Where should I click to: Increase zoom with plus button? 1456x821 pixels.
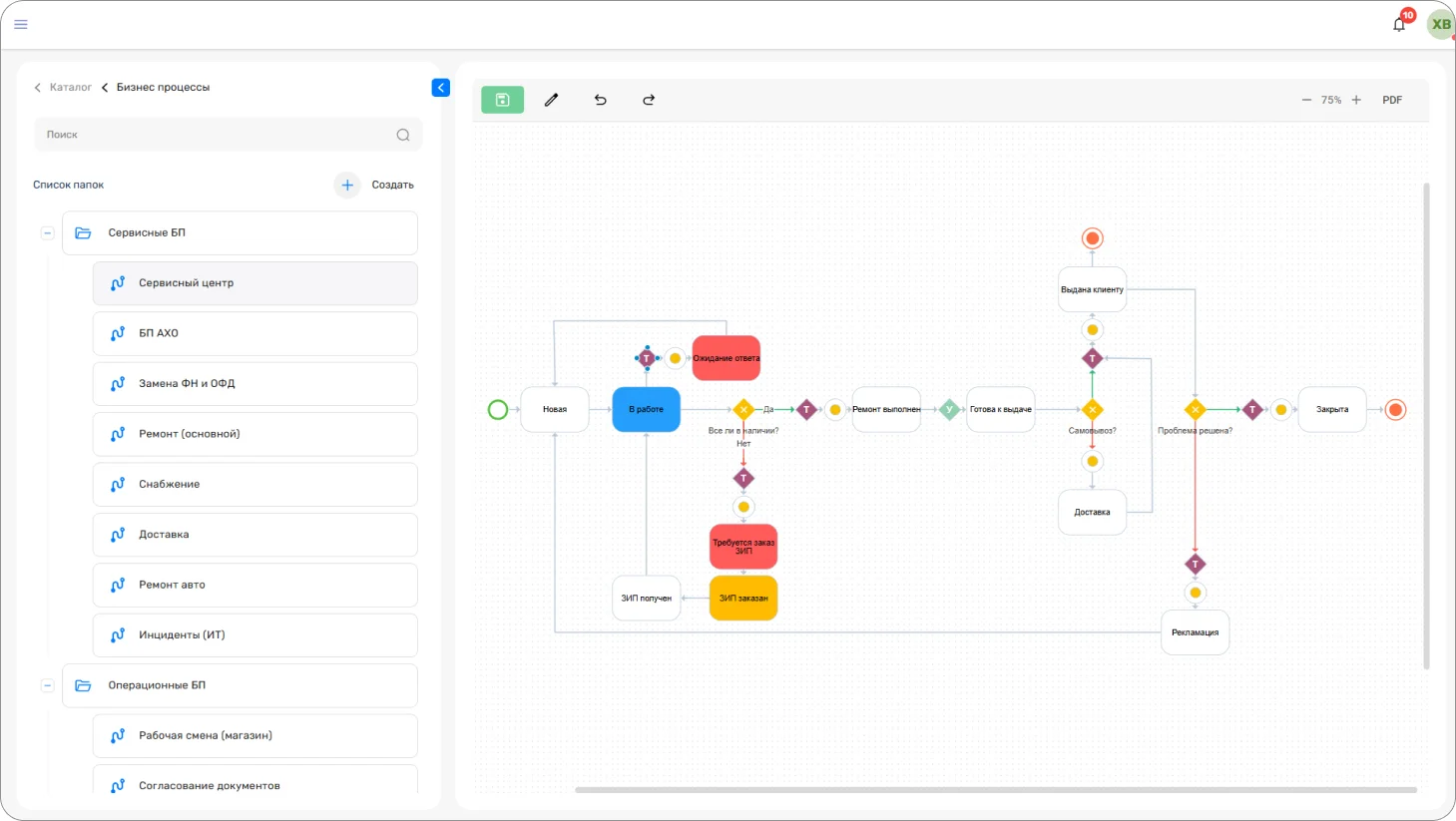click(x=1356, y=100)
